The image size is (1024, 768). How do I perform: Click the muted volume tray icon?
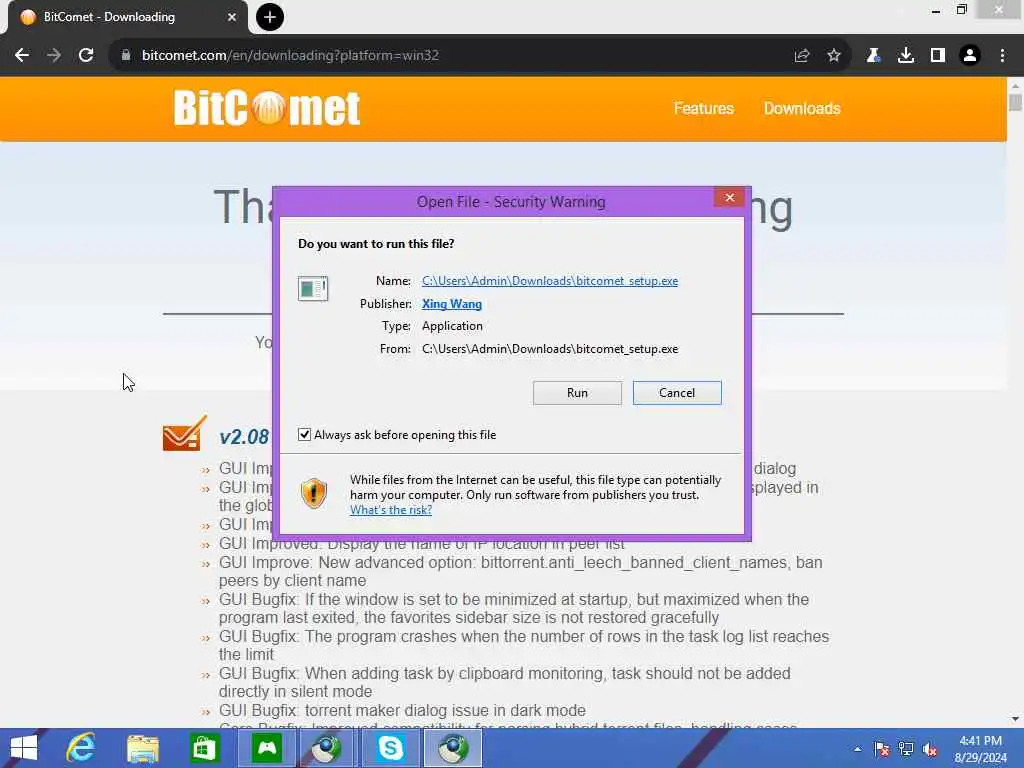[x=930, y=749]
